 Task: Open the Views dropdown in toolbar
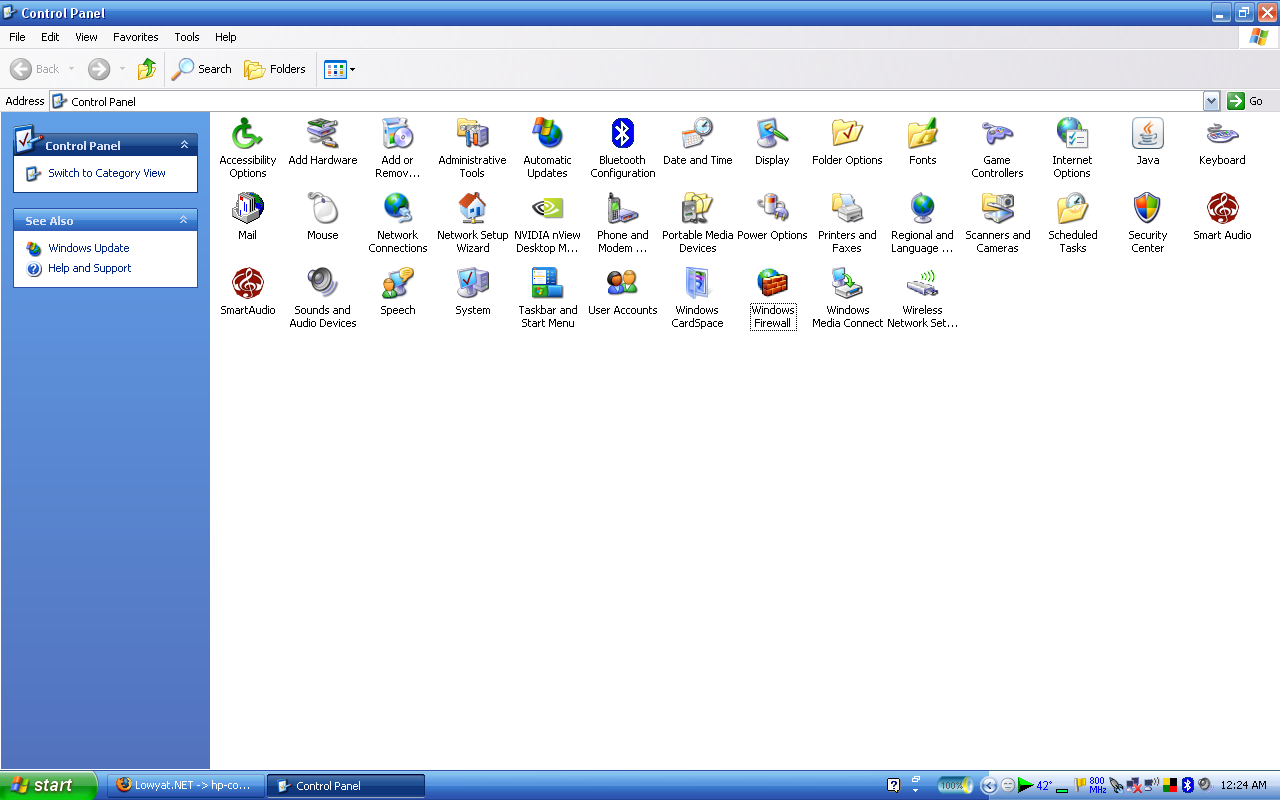340,69
